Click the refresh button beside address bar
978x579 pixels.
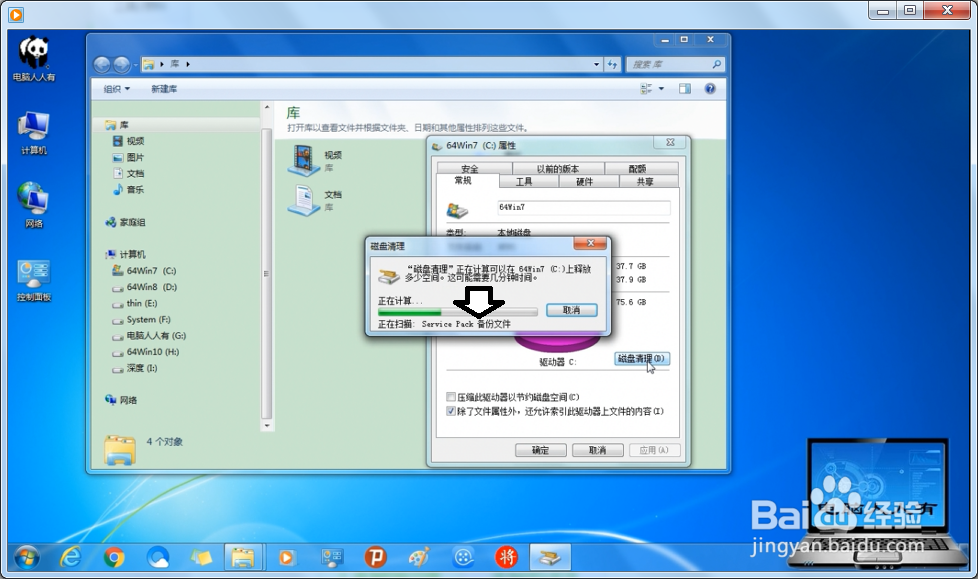point(612,64)
